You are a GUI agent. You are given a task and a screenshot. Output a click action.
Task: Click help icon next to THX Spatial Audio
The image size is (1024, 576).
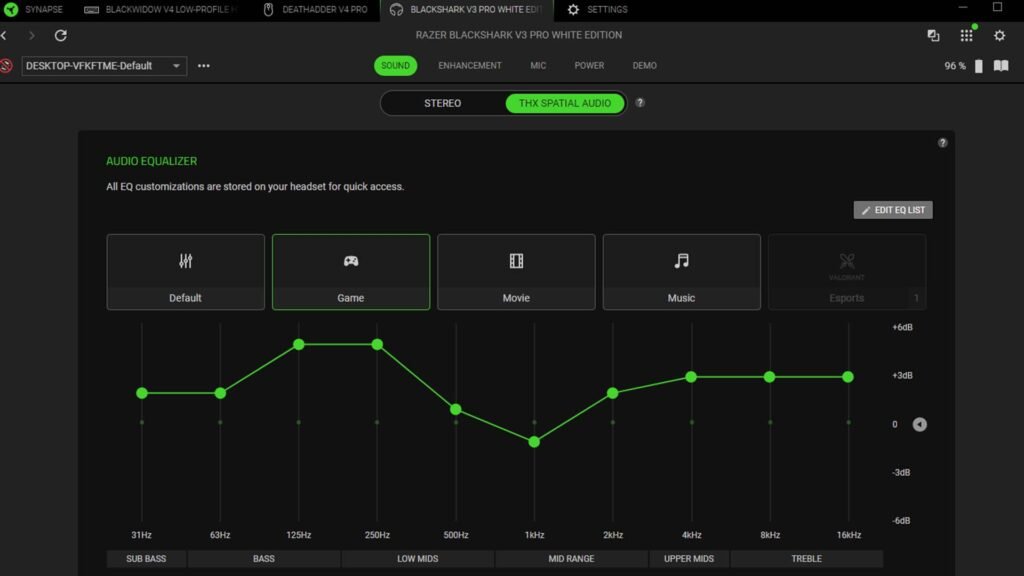(640, 103)
